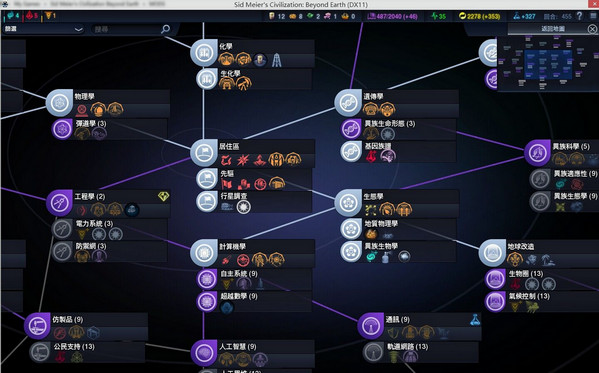Select the 生化學 leaf technology
The image size is (599, 373).
pyautogui.click(x=253, y=79)
